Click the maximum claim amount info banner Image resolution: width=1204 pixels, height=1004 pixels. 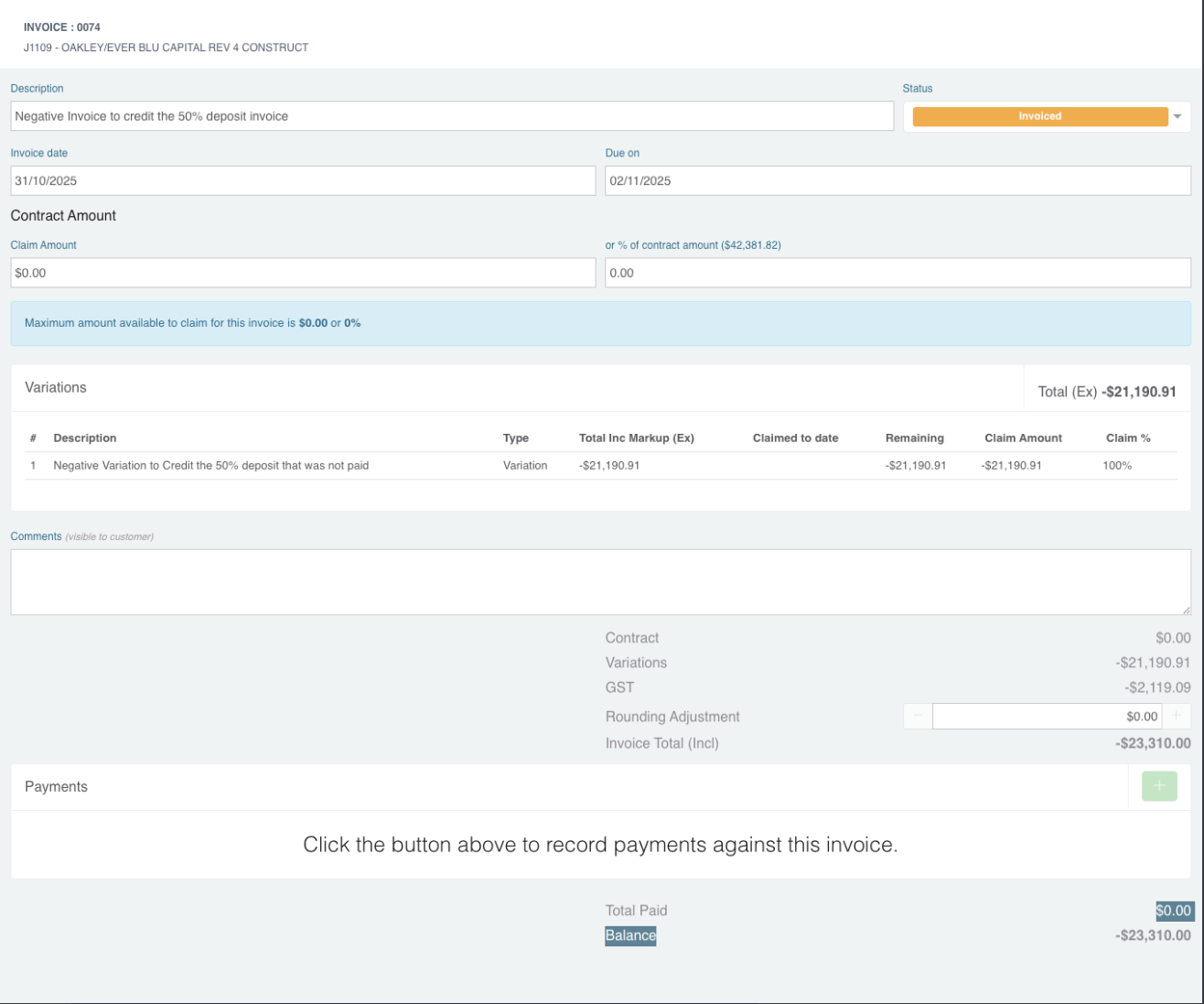[600, 323]
